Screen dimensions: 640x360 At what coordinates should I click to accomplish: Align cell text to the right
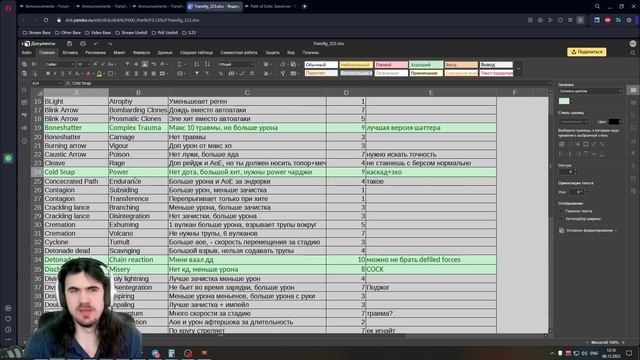(145, 73)
